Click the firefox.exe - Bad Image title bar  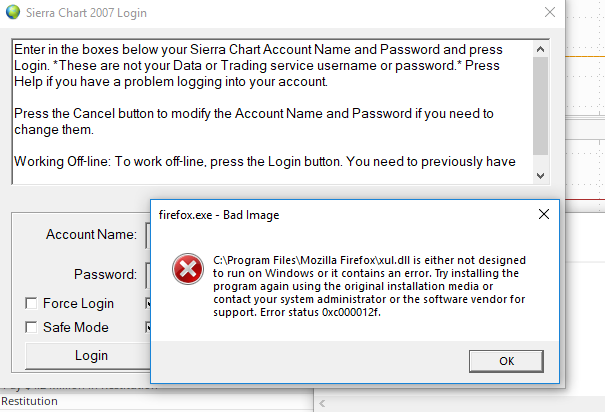330,214
